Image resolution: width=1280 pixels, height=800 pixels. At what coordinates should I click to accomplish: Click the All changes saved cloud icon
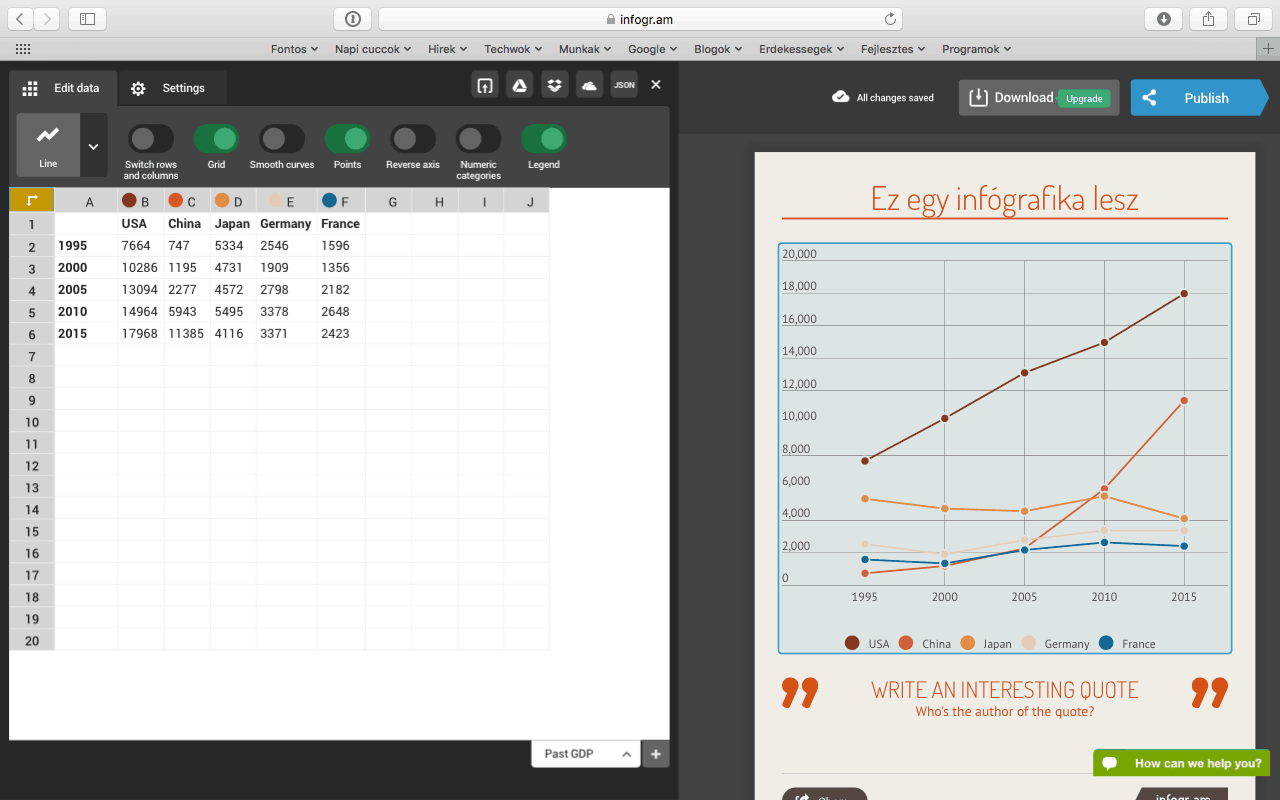tap(841, 97)
